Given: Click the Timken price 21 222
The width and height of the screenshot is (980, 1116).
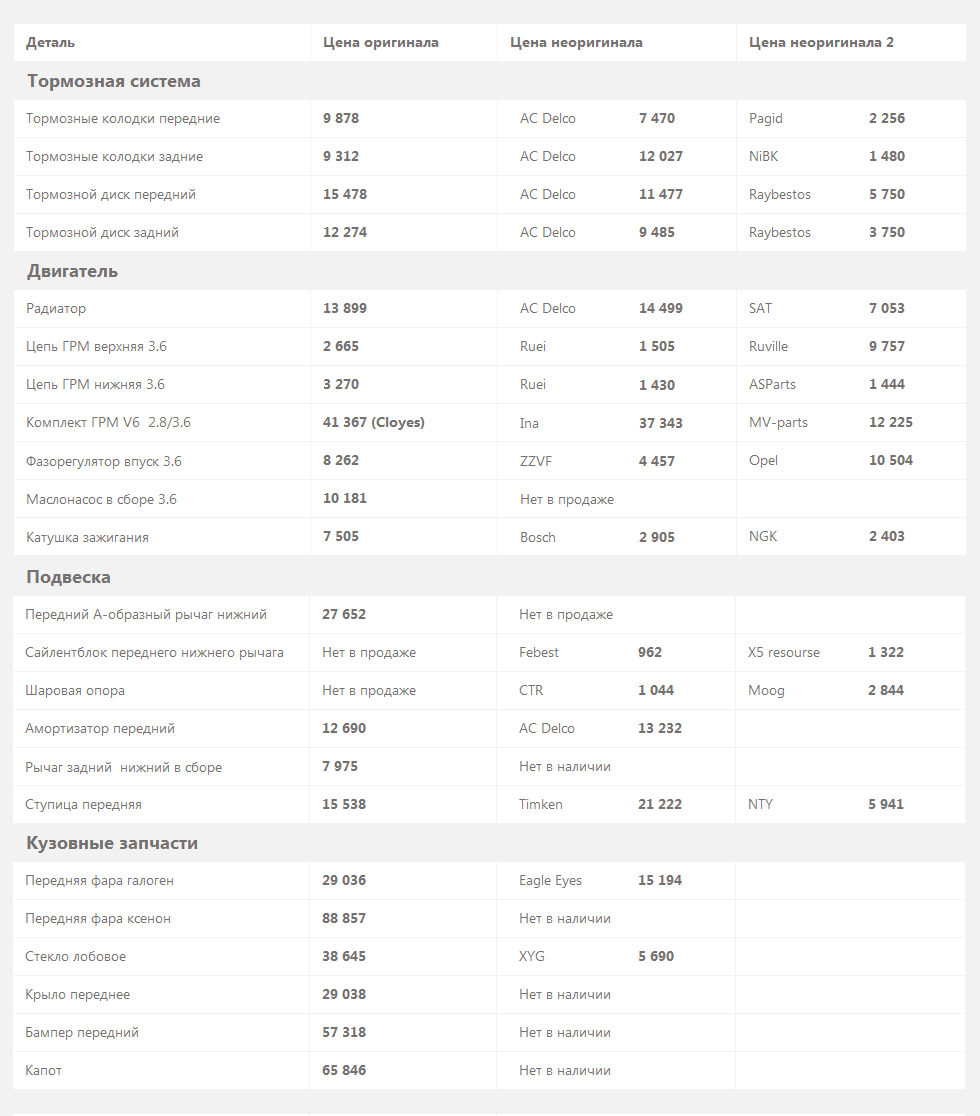Looking at the screenshot, I should click(660, 804).
